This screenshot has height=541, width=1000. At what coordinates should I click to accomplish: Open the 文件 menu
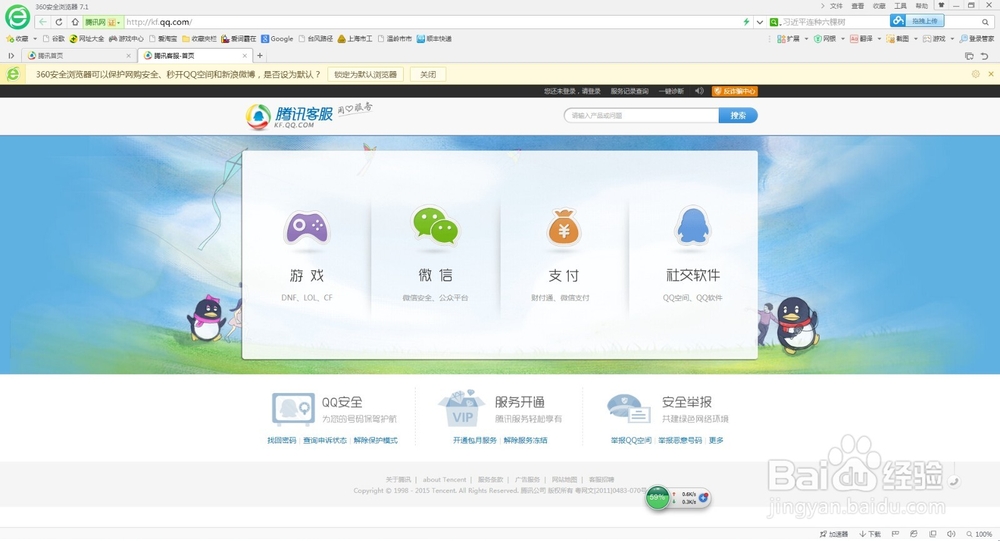coord(836,6)
